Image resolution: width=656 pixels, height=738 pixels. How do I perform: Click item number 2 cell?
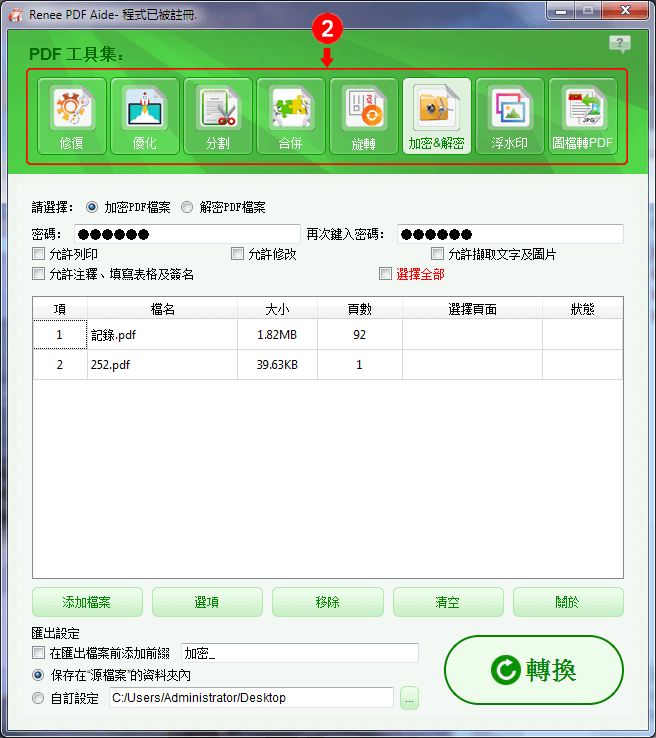coord(60,365)
